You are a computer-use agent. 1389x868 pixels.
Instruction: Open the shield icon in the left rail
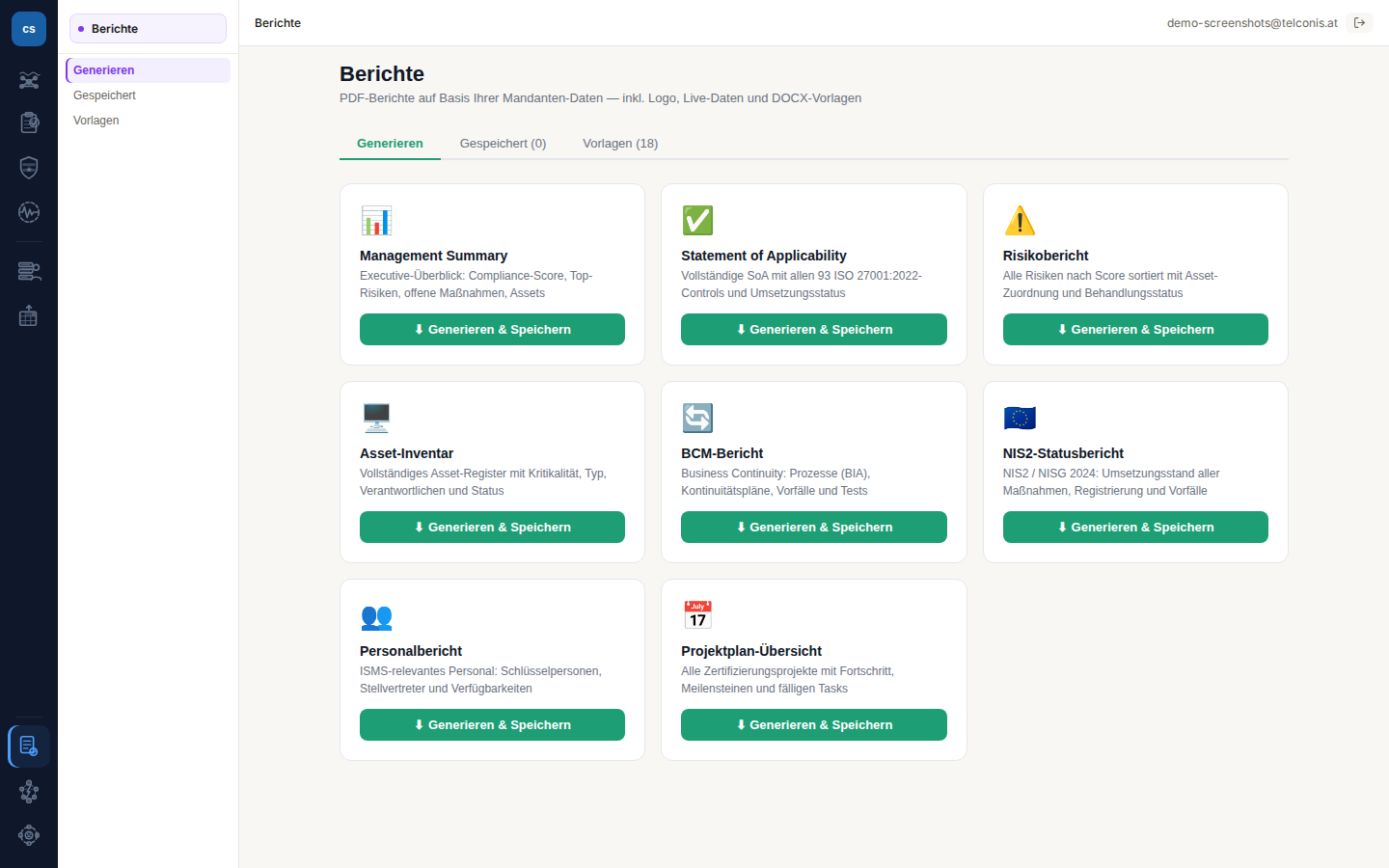pos(29,168)
